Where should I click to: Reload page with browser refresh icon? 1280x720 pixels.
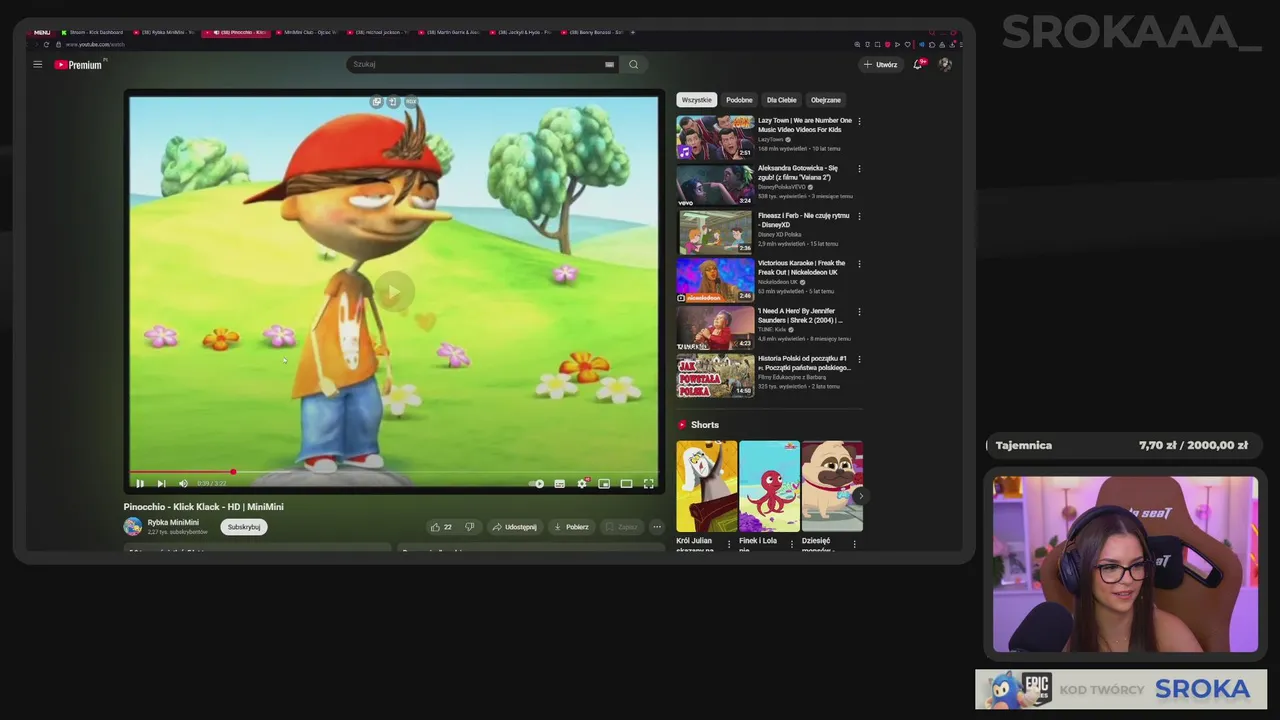46,44
